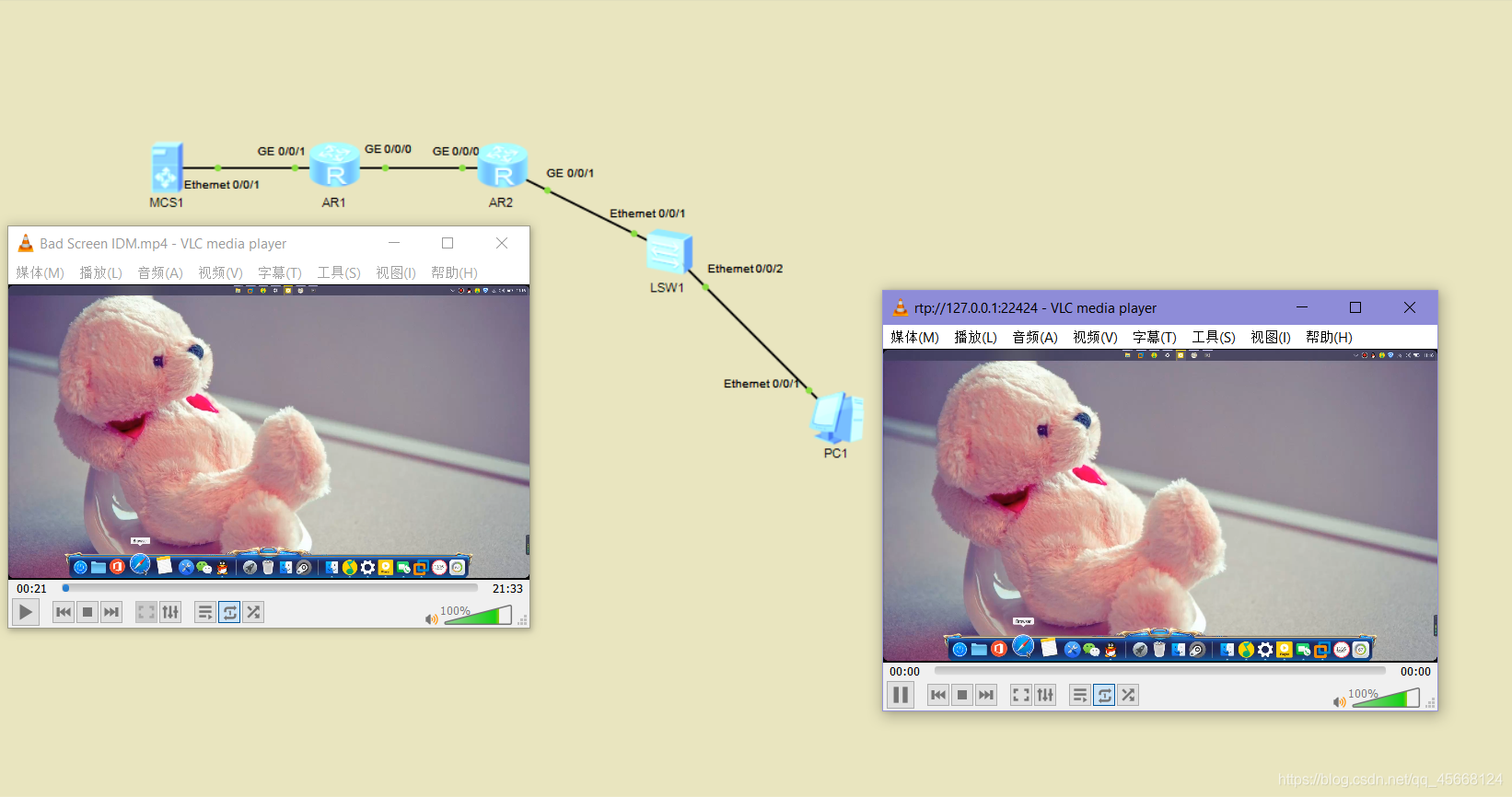
Task: Select the AR2 router icon
Action: click(502, 165)
